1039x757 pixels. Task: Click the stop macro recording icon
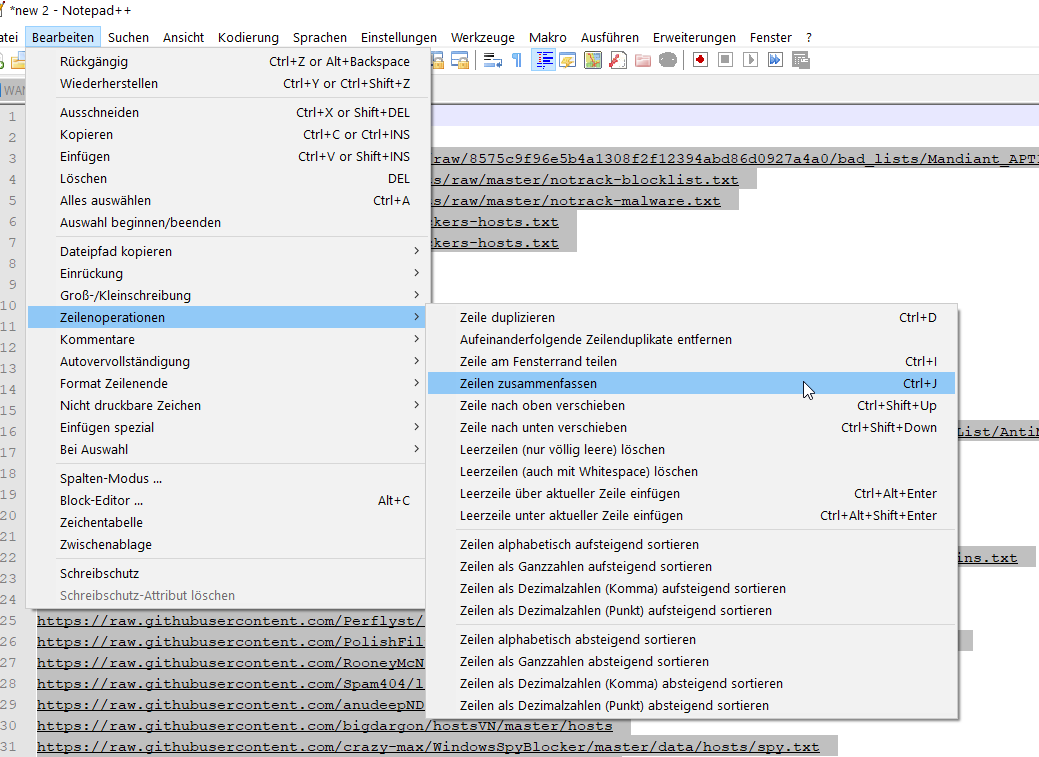pyautogui.click(x=725, y=60)
